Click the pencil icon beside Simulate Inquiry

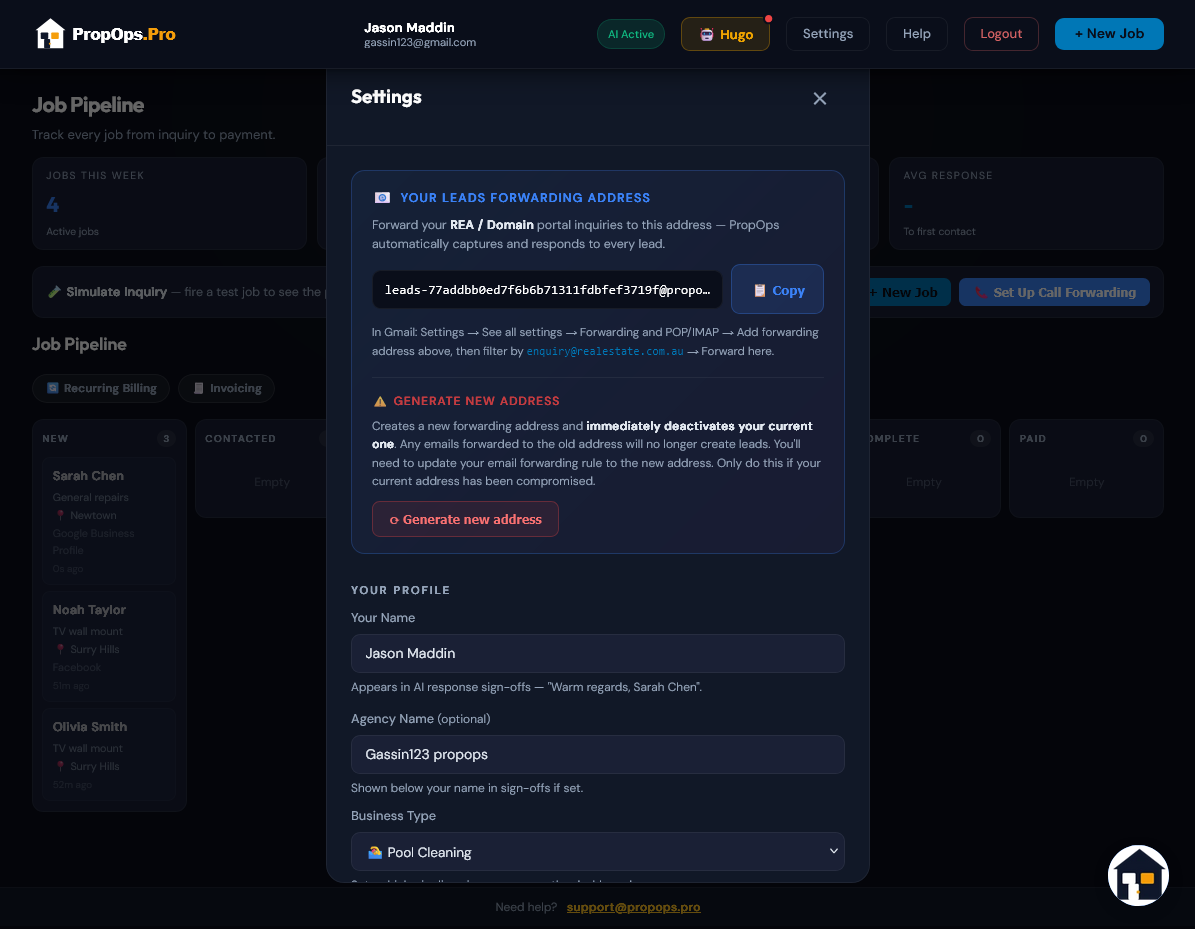click(54, 292)
